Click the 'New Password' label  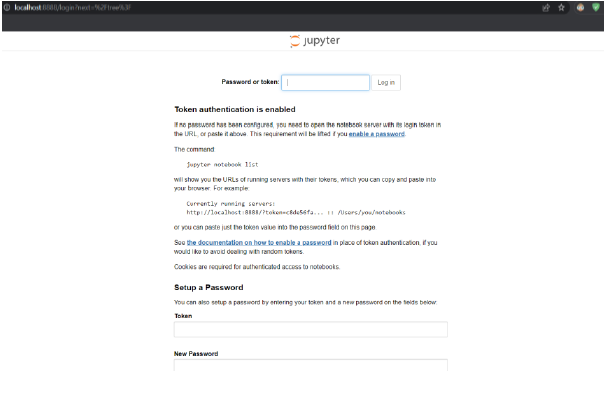tap(196, 354)
